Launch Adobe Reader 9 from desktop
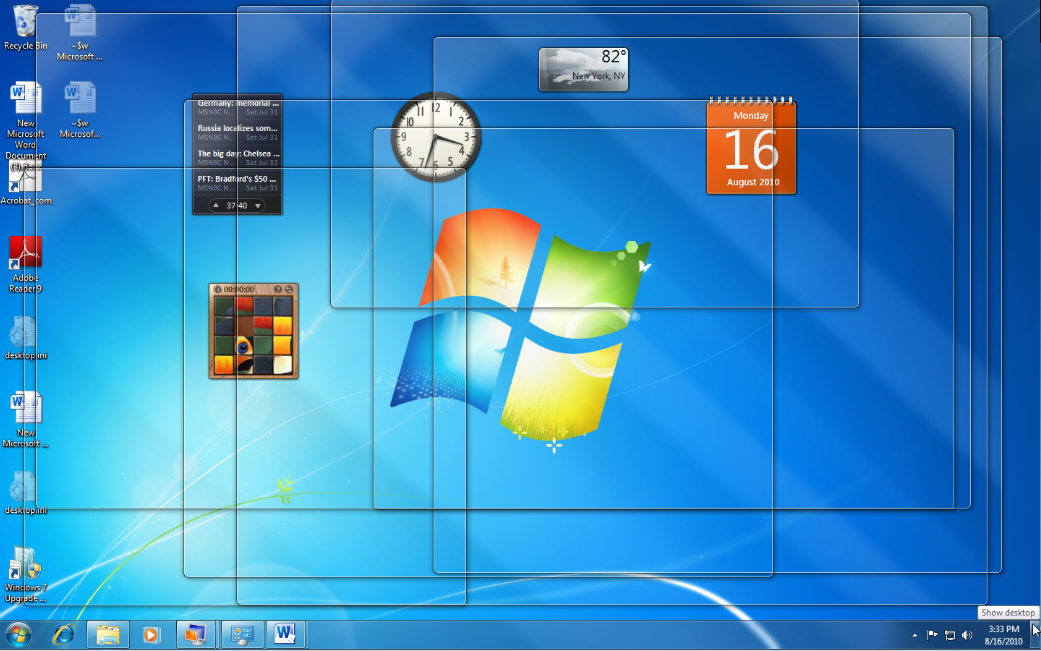Viewport: 1041px width, 651px height. pyautogui.click(x=25, y=264)
